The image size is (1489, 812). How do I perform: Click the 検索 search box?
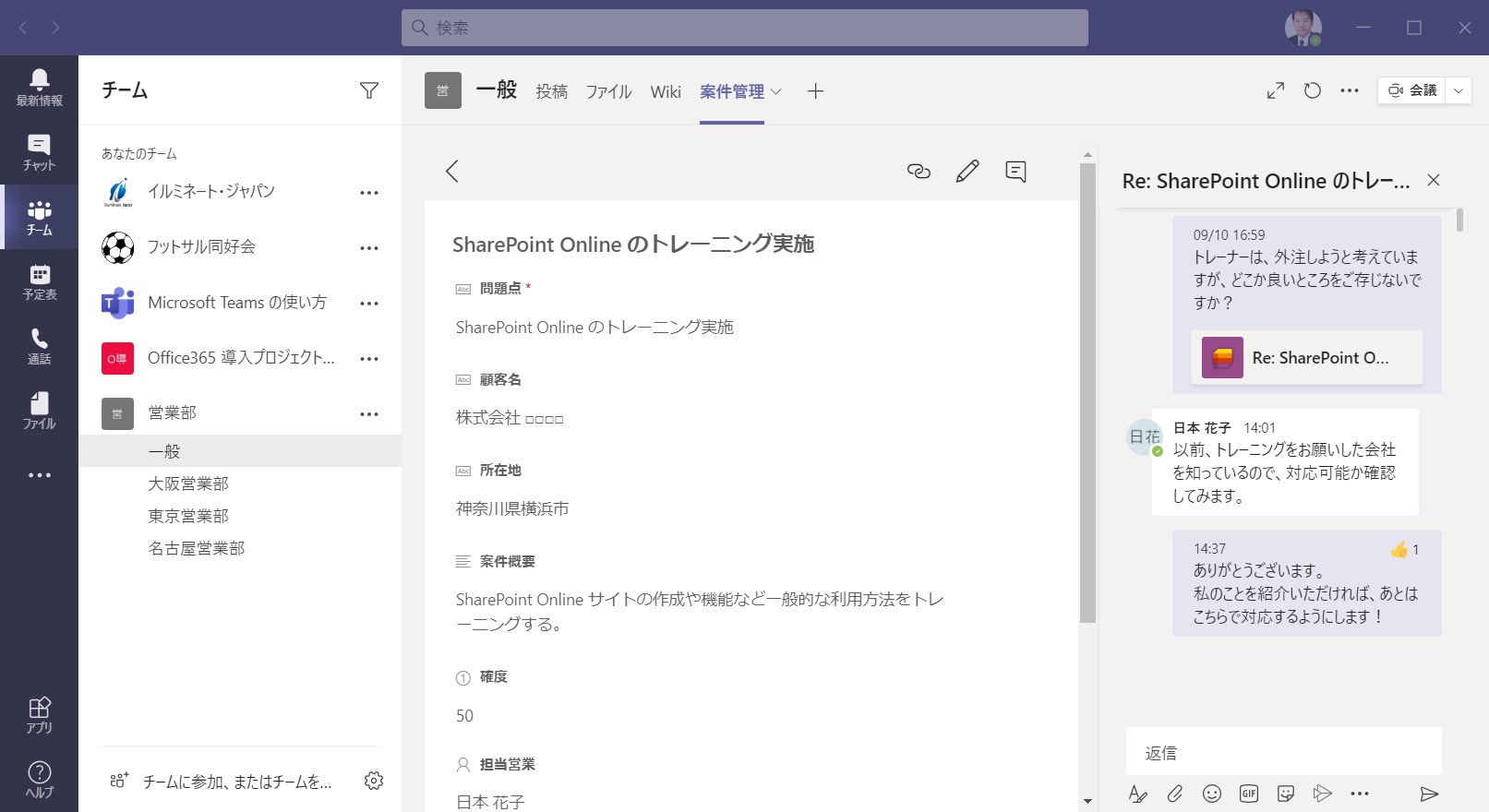pyautogui.click(x=745, y=28)
